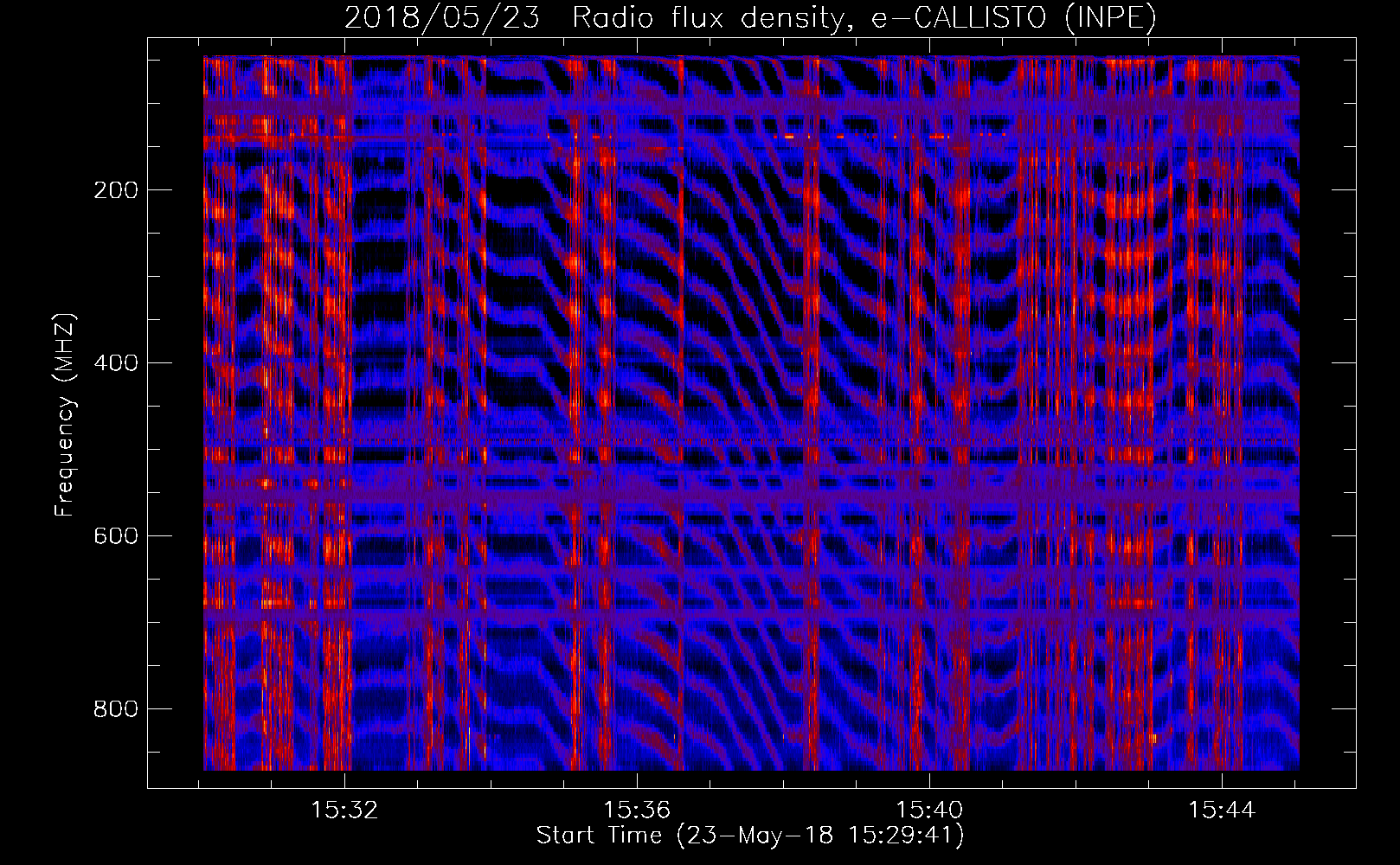Click the 15:36 time tick label
The image size is (1400, 865).
[x=637, y=811]
